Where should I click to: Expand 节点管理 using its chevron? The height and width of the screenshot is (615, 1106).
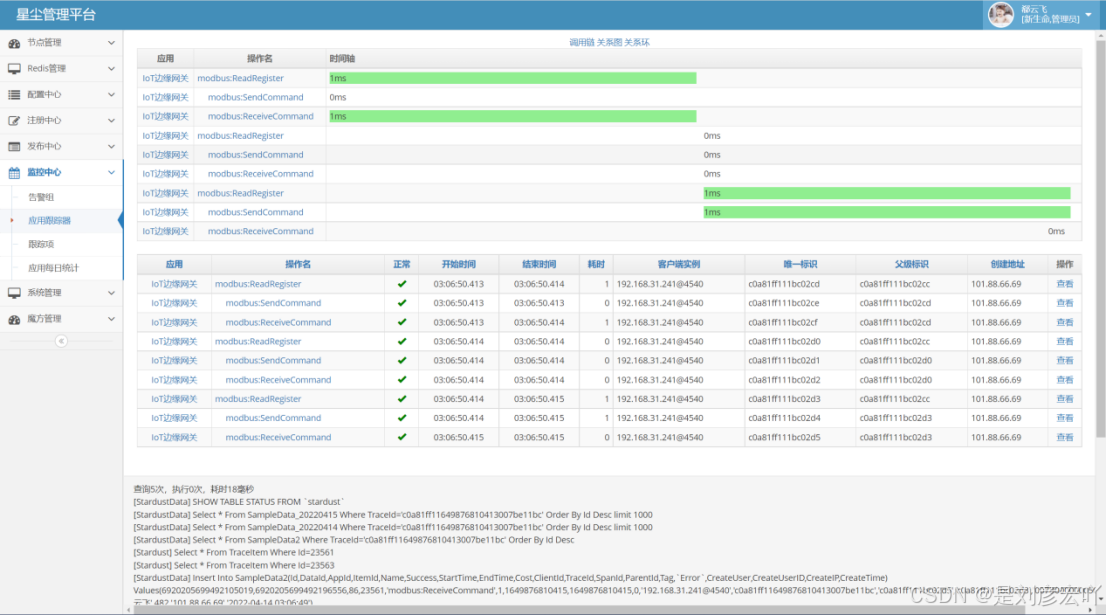click(111, 43)
